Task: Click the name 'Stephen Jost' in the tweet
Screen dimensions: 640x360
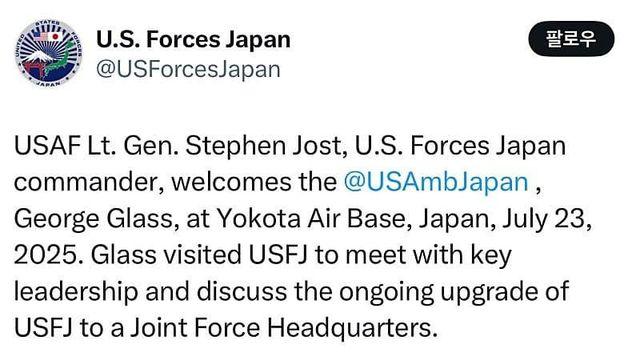Action: [266, 146]
